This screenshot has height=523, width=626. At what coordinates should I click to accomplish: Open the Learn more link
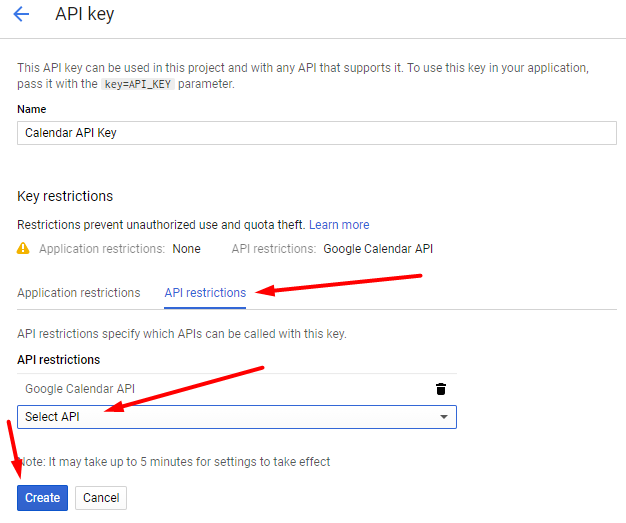point(339,225)
